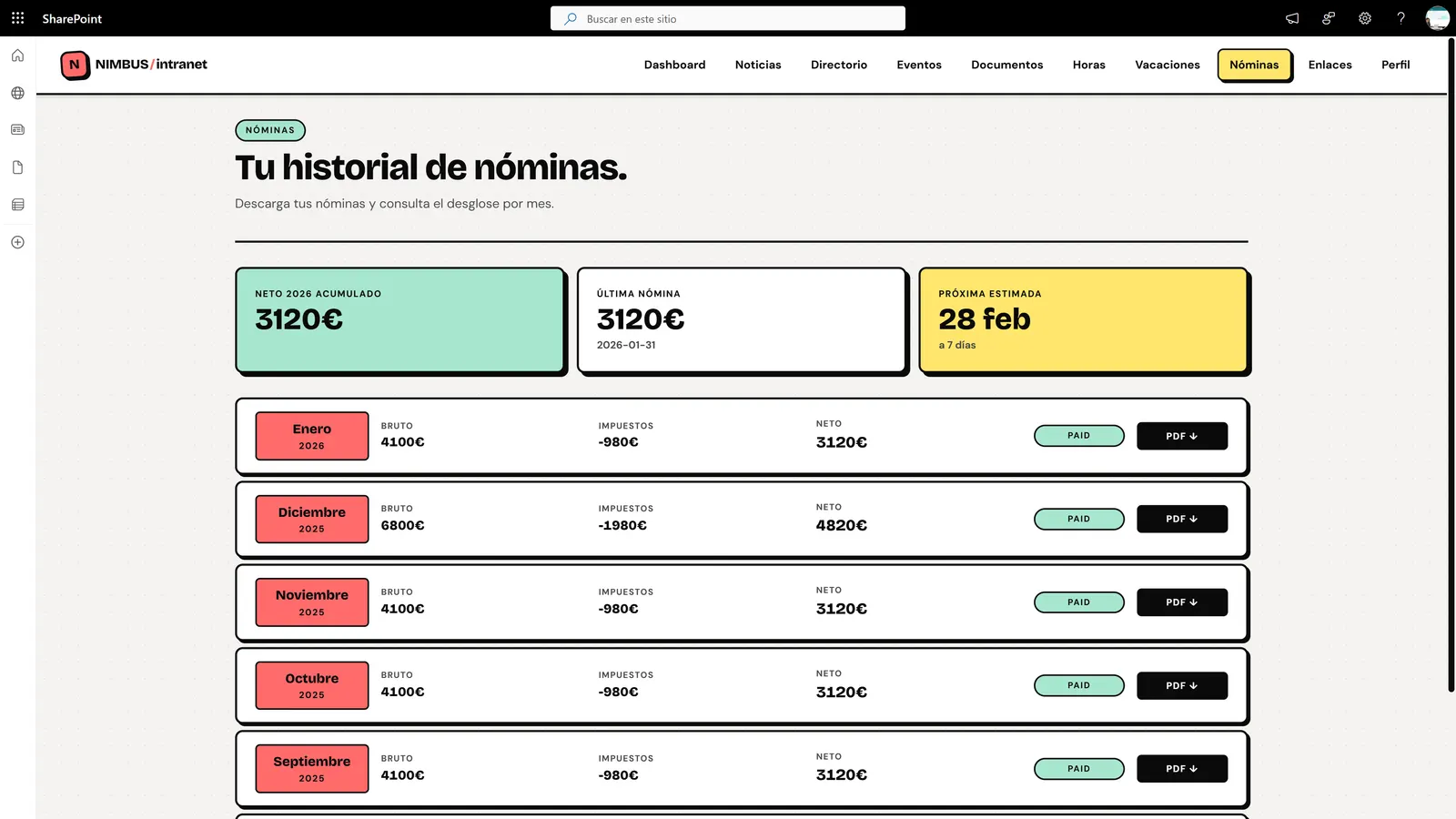Click the page vertical scrollbar
Screen dimensions: 1456x819
tap(1451, 364)
